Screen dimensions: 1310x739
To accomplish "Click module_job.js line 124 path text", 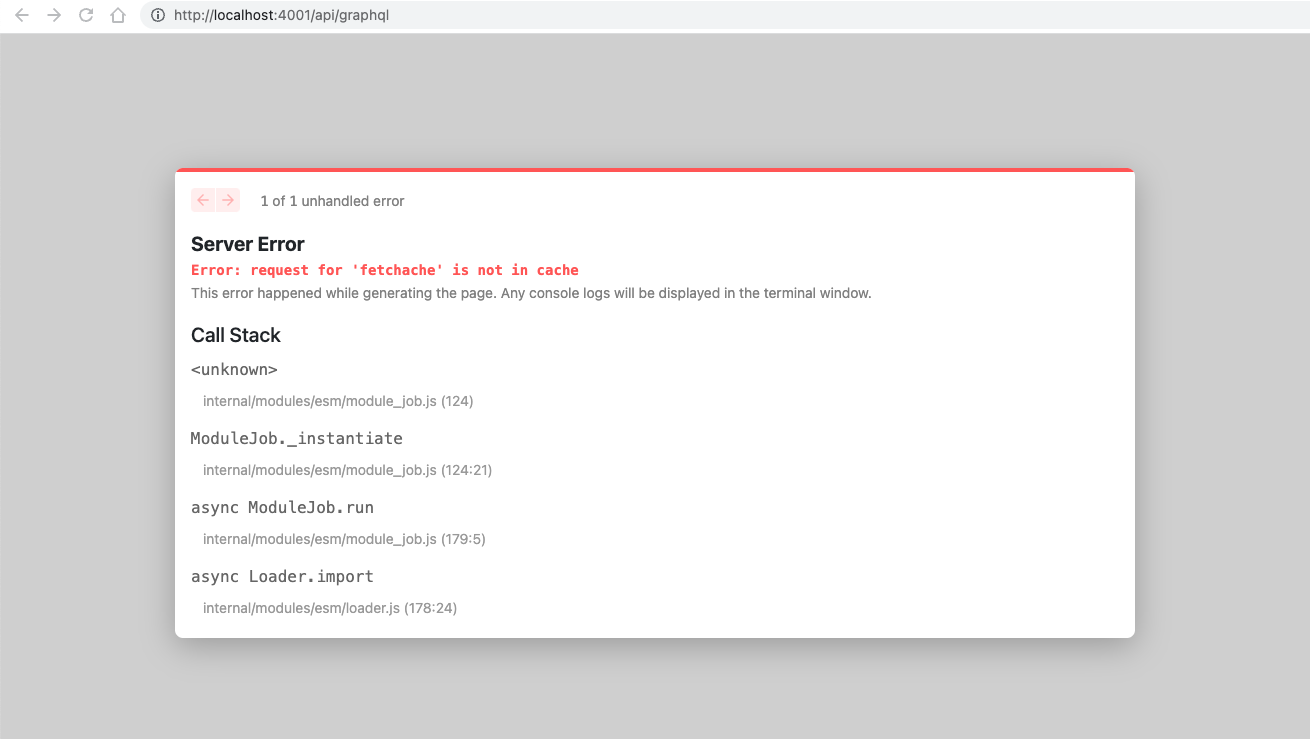I will coord(338,401).
